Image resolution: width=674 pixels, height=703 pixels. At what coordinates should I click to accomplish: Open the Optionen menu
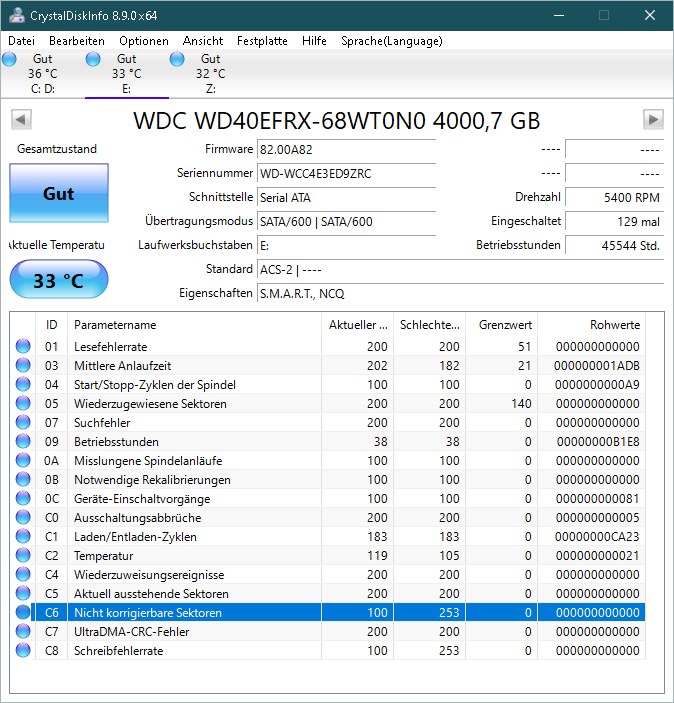(x=144, y=41)
